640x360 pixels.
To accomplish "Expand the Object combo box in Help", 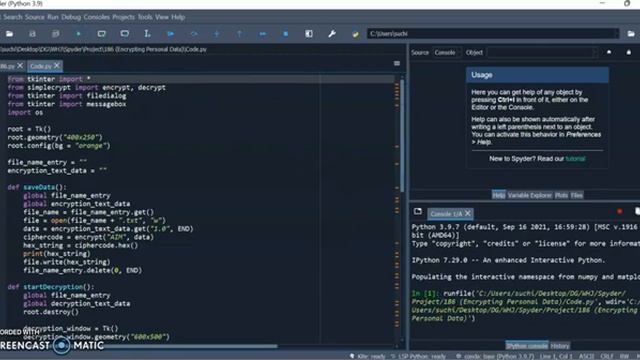I will pyautogui.click(x=594, y=52).
